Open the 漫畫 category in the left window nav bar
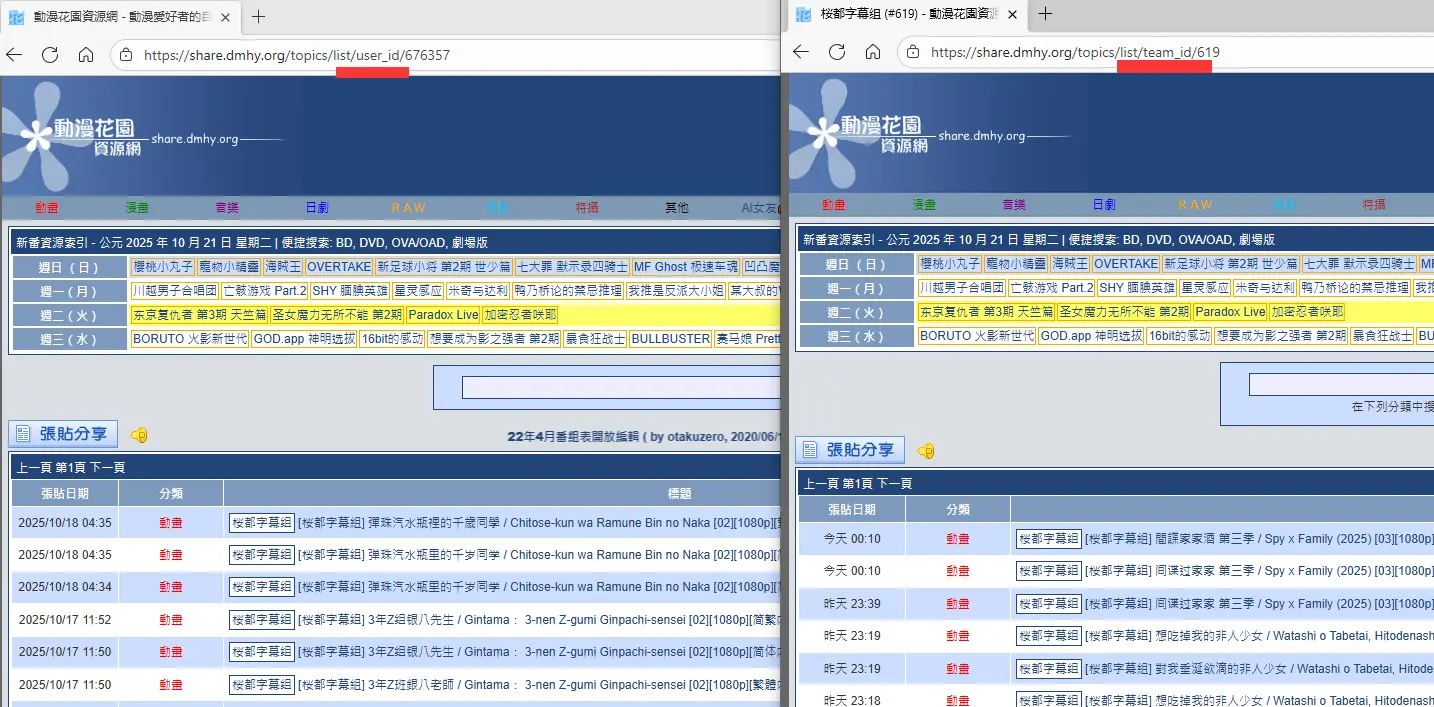This screenshot has height=707, width=1434. (x=137, y=208)
